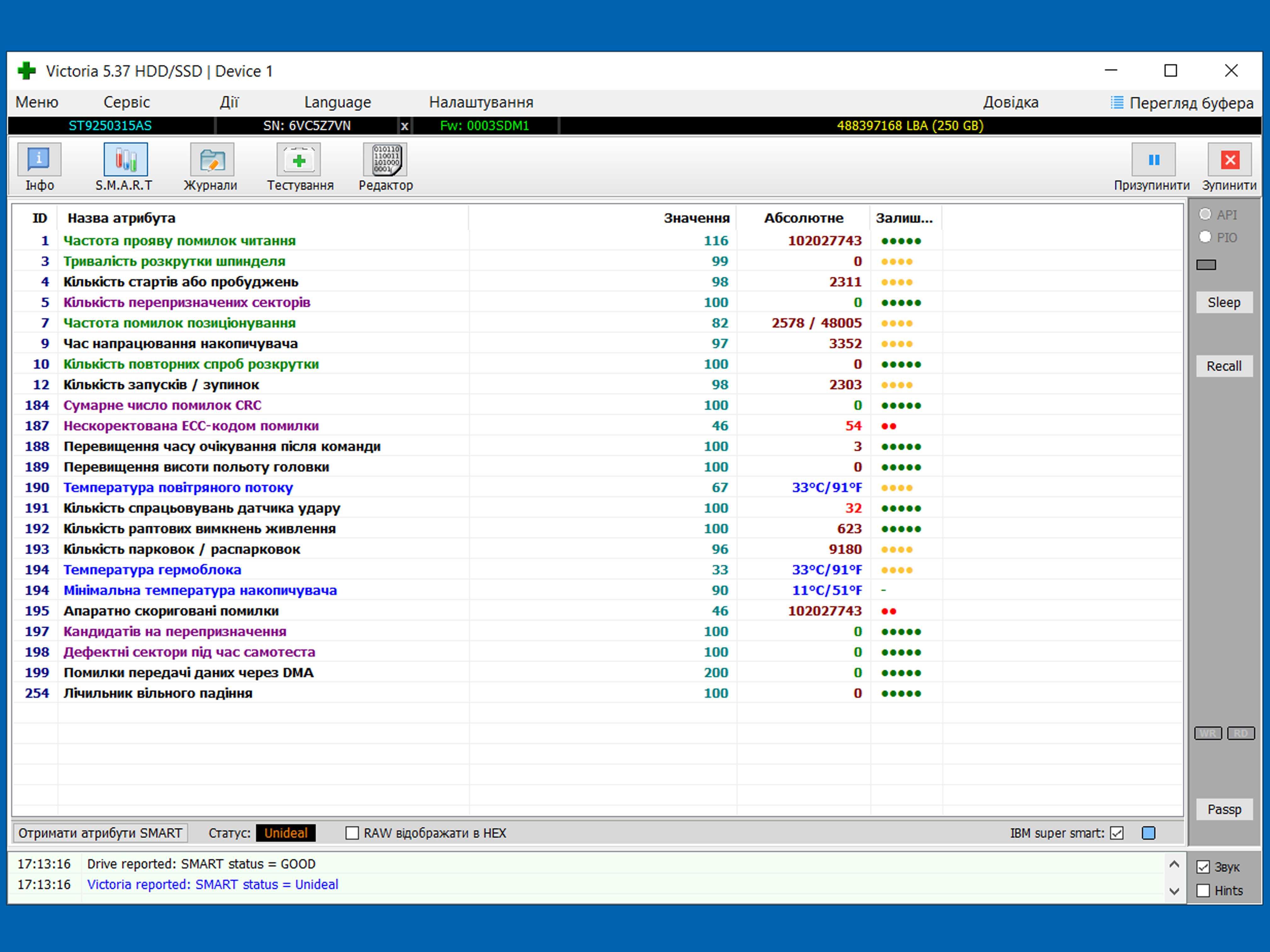Click the RD indicator
Screen dimensions: 1270x952
click(1241, 734)
